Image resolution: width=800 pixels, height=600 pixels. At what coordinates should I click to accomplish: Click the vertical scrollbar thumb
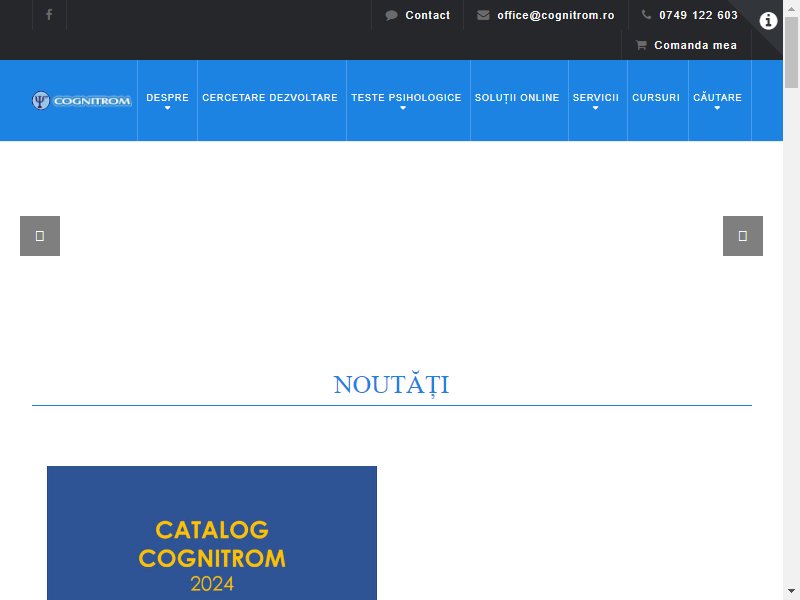tap(791, 52)
